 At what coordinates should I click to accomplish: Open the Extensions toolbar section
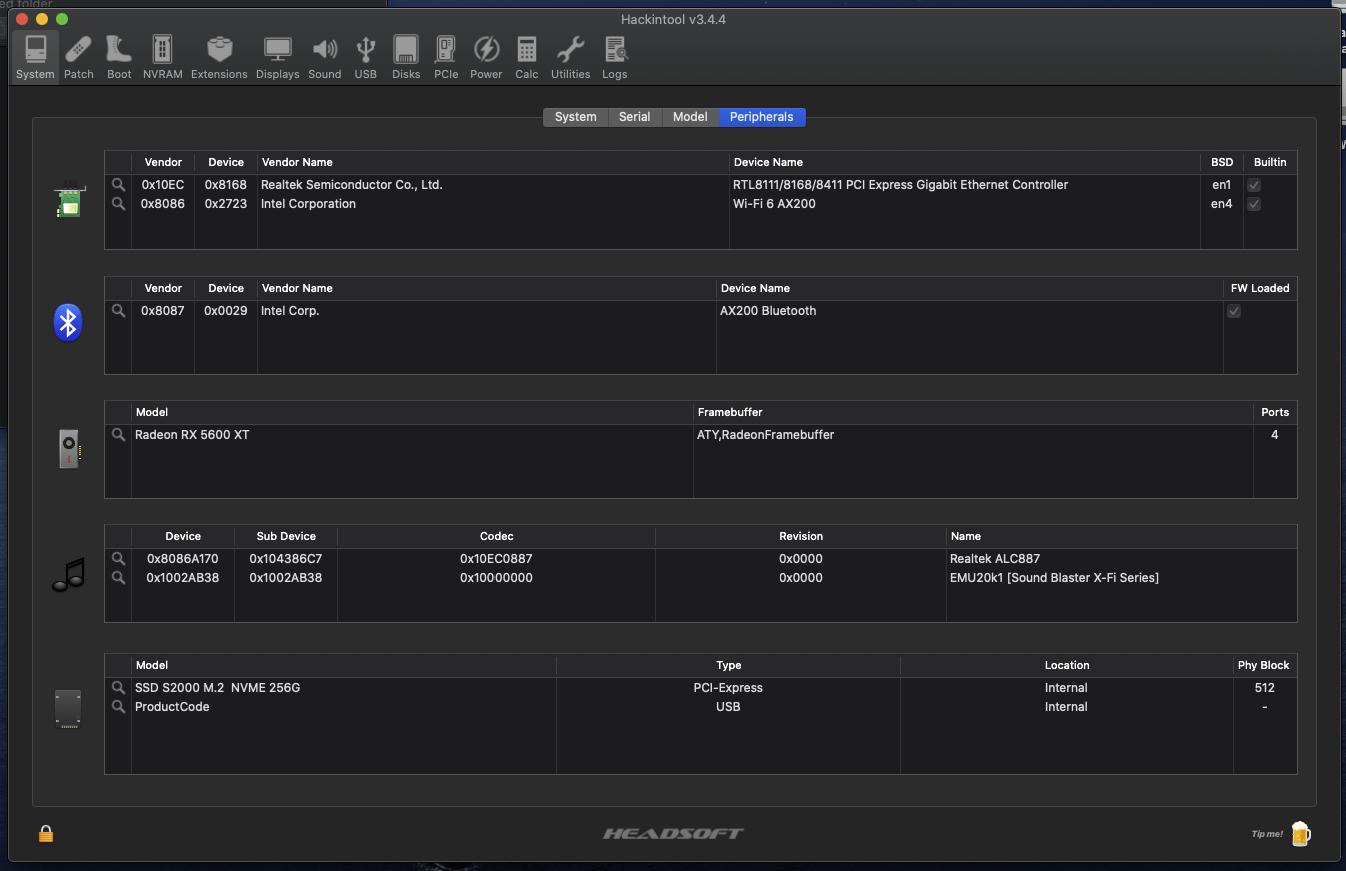[x=219, y=58]
